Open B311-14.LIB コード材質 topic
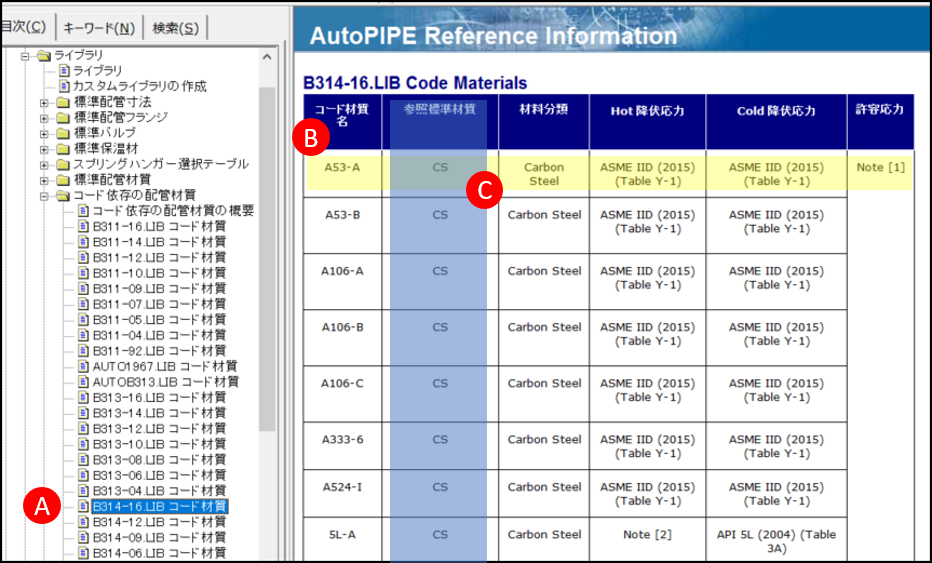 click(x=159, y=241)
